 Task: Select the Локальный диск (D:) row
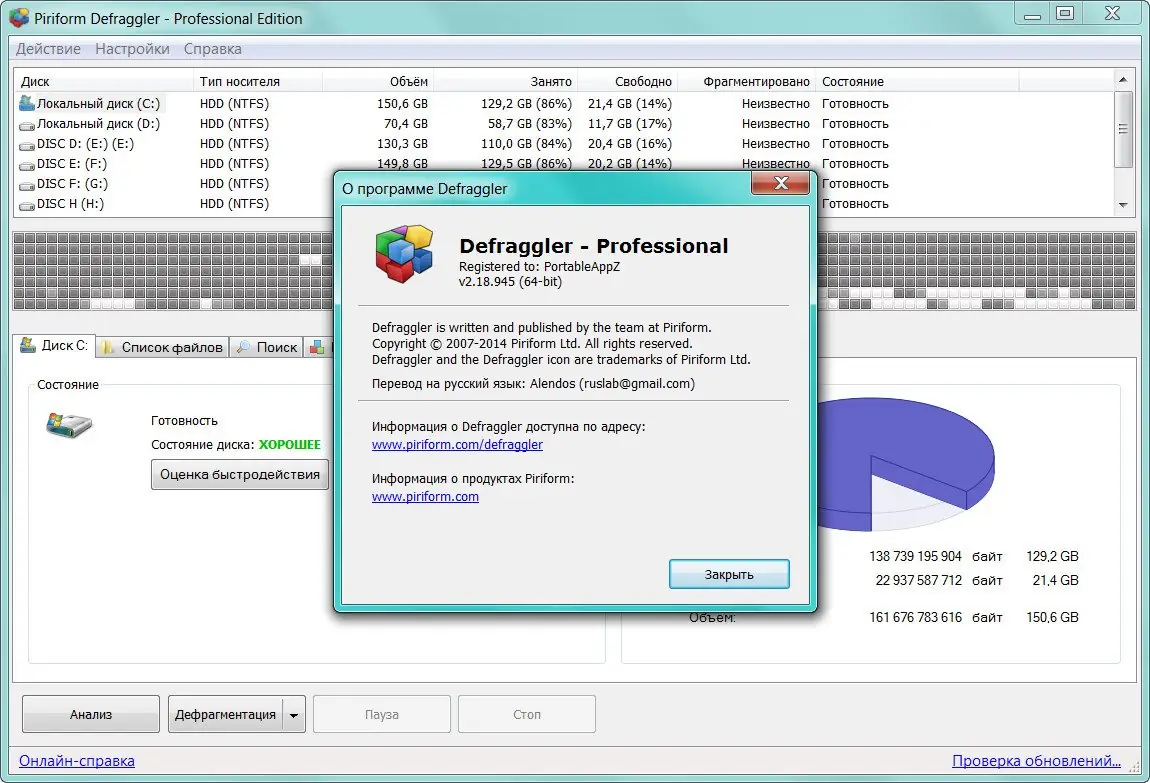click(563, 124)
